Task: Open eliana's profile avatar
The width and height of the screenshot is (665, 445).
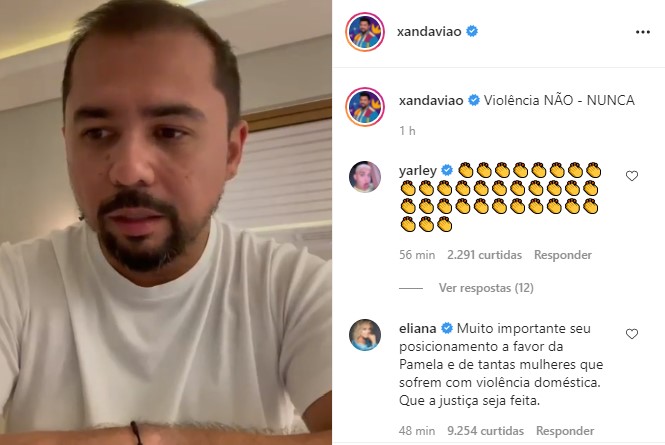Action: click(365, 335)
